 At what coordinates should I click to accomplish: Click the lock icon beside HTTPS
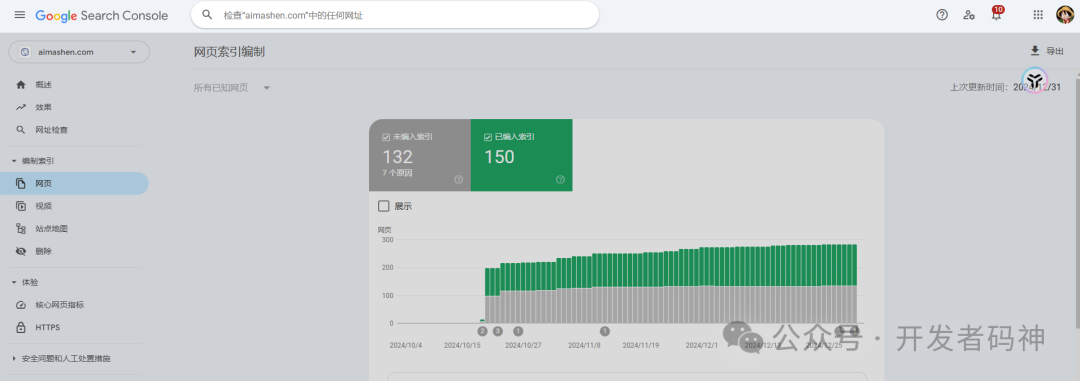pyautogui.click(x=21, y=327)
